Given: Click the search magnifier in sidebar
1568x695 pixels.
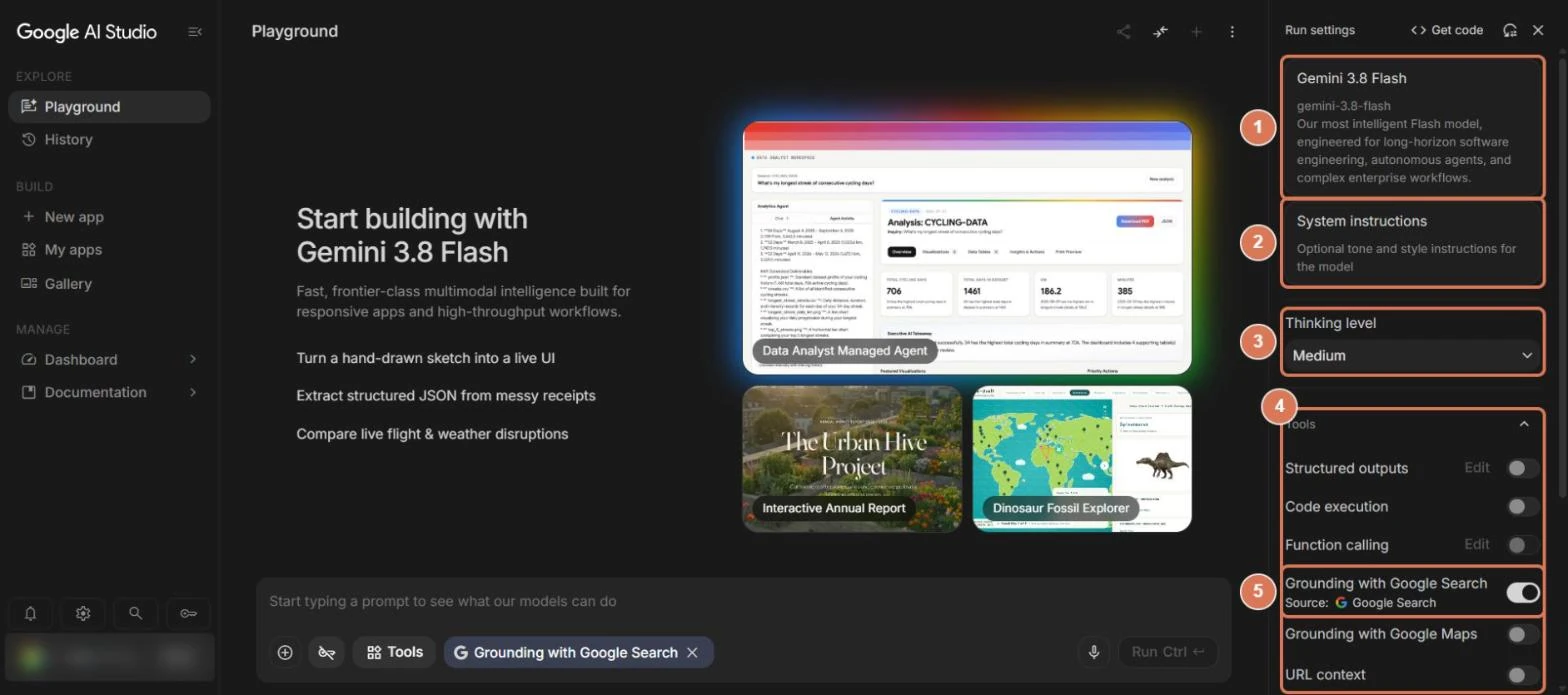Looking at the screenshot, I should [136, 613].
